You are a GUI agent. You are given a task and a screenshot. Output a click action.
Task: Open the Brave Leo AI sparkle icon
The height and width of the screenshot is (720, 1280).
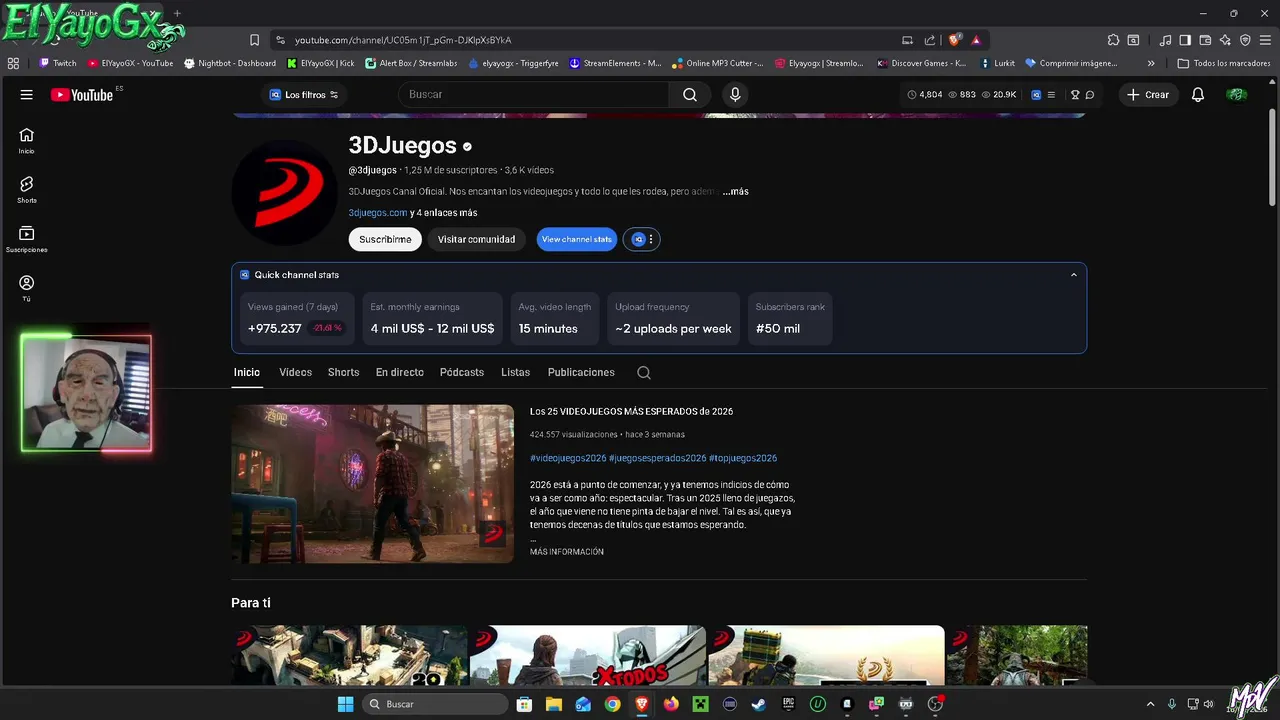[x=1225, y=40]
